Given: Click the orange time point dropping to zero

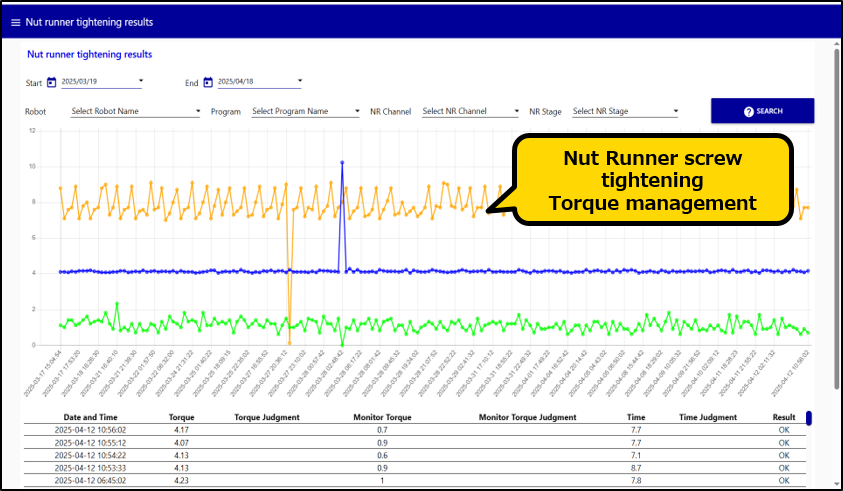Looking at the screenshot, I should [289, 343].
